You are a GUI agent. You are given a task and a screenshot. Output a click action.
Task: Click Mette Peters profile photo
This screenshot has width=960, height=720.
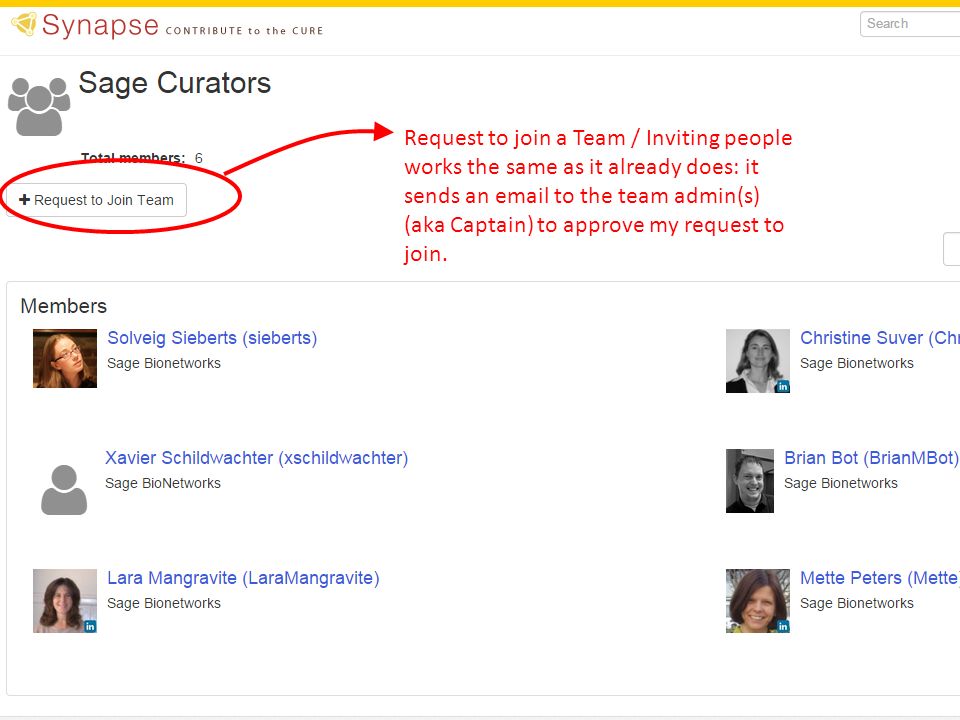point(758,601)
